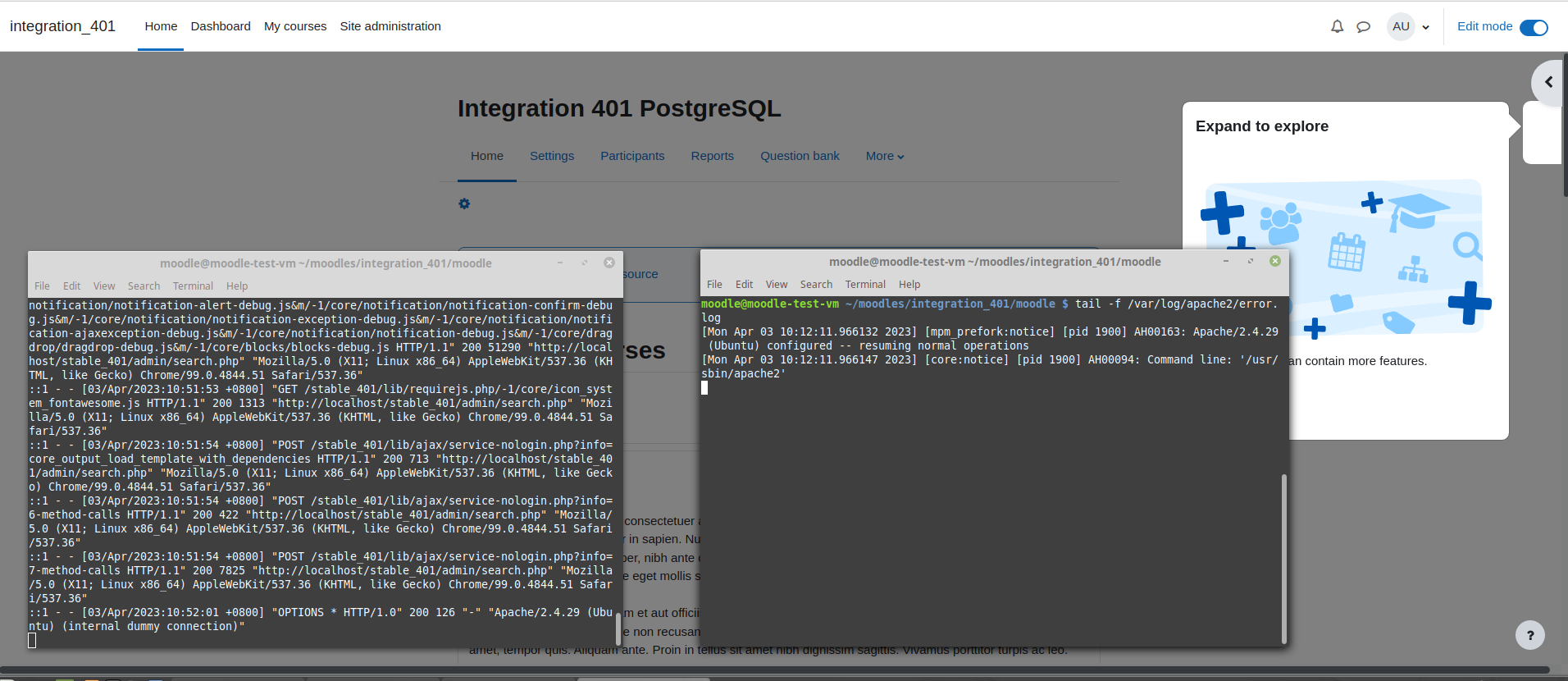Screen dimensions: 1568x681
Task: Open File menu in right terminal window
Action: coord(714,285)
